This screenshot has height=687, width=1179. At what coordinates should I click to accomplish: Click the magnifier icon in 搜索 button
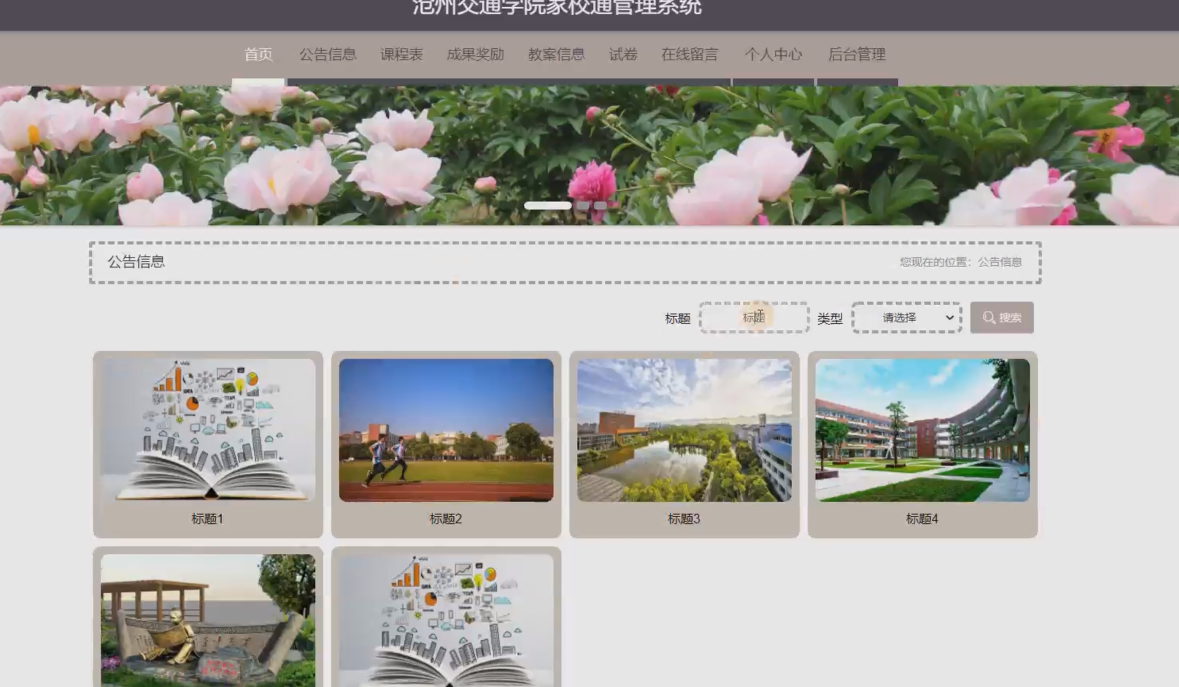tap(989, 318)
